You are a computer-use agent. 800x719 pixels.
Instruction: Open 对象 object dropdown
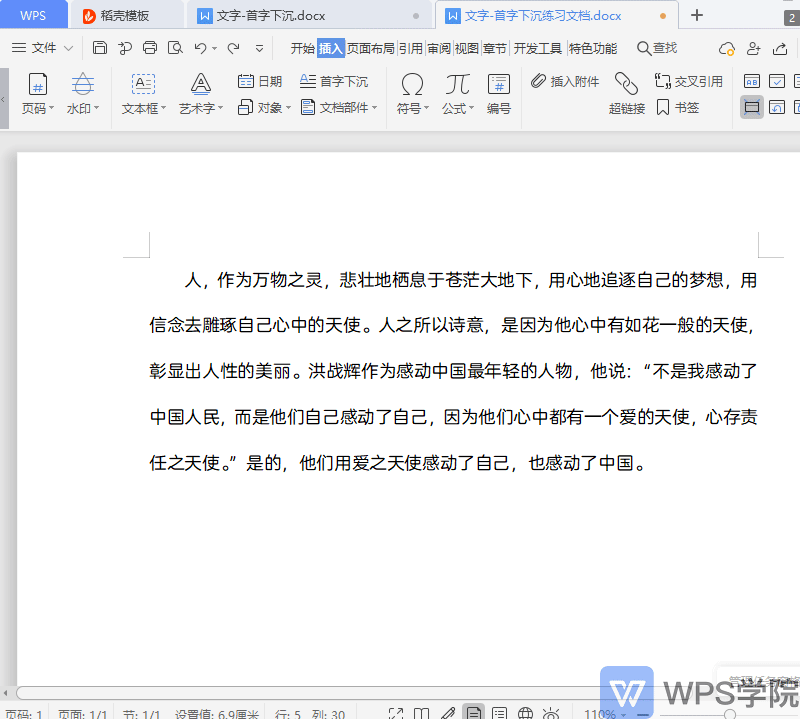coord(264,108)
